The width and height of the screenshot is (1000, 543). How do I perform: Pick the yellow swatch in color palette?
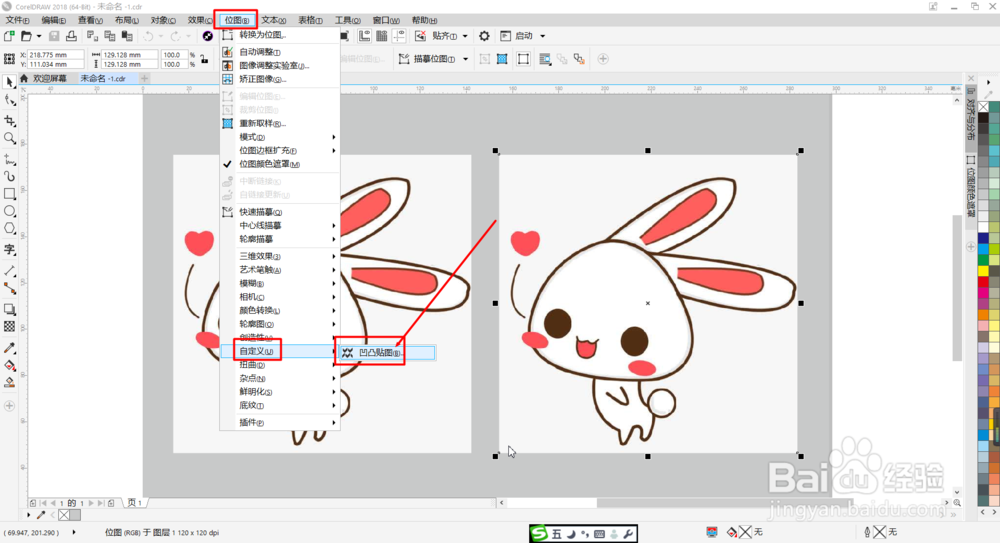click(983, 271)
